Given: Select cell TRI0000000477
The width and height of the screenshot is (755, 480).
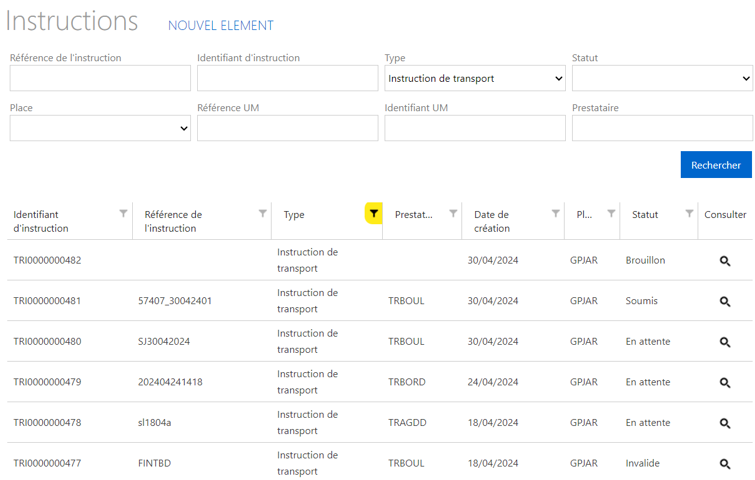Looking at the screenshot, I should [47, 463].
